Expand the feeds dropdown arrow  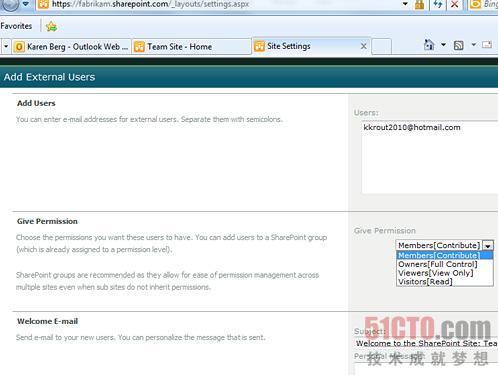click(x=473, y=45)
